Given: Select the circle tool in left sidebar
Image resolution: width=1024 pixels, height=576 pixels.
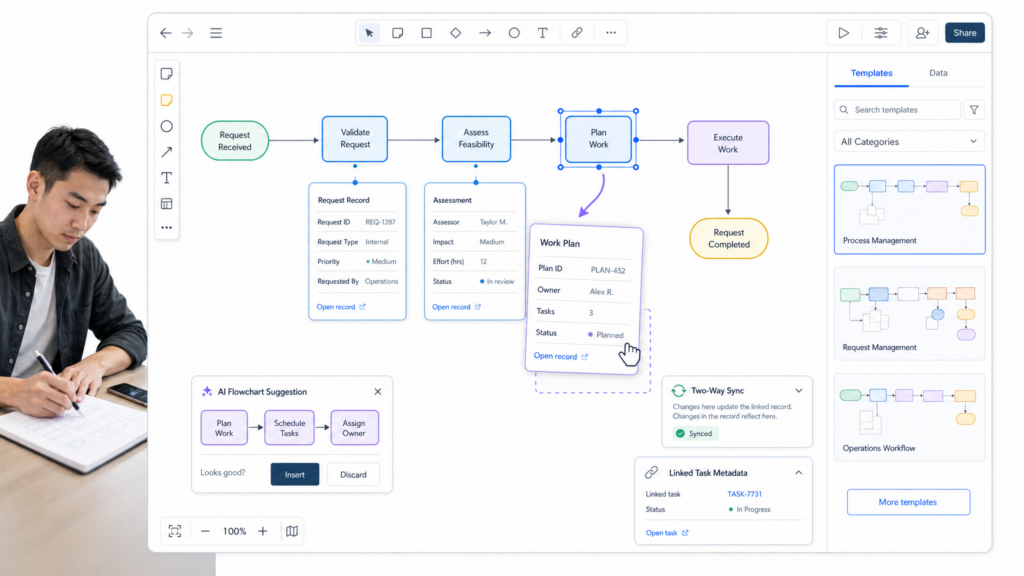Looking at the screenshot, I should pos(167,126).
